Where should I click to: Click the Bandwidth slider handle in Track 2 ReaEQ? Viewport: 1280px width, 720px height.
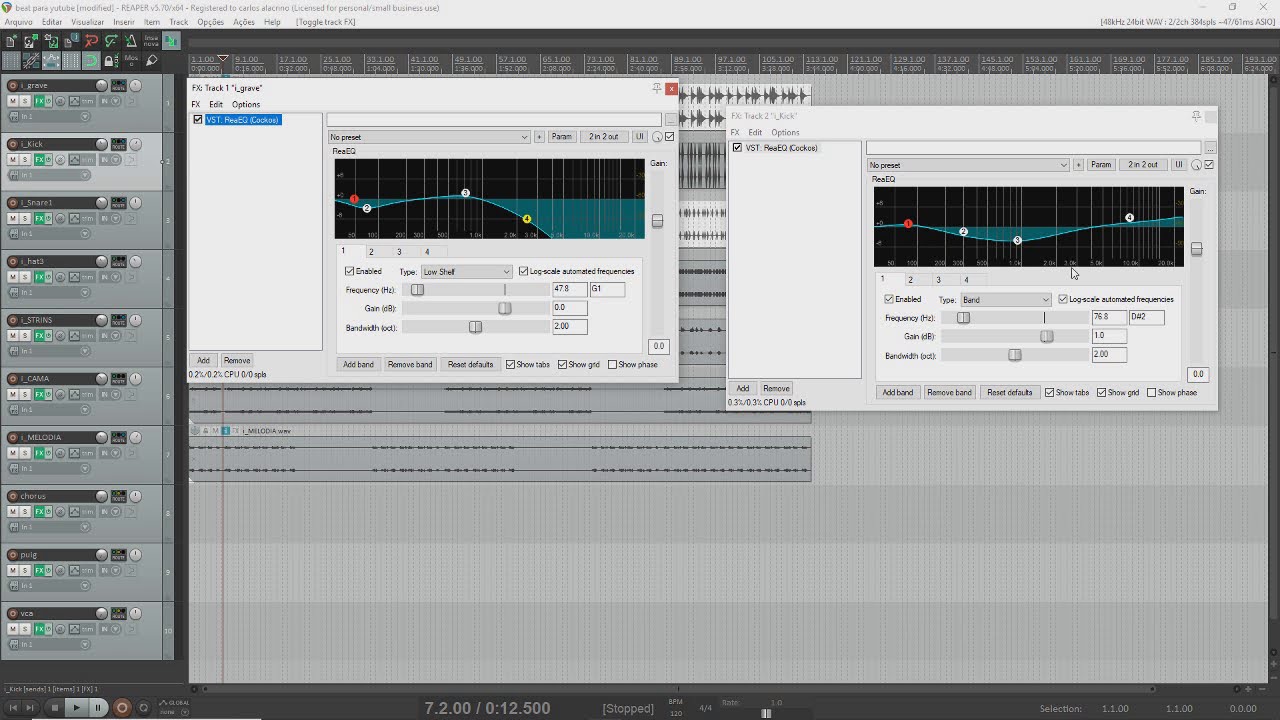pyautogui.click(x=1015, y=355)
